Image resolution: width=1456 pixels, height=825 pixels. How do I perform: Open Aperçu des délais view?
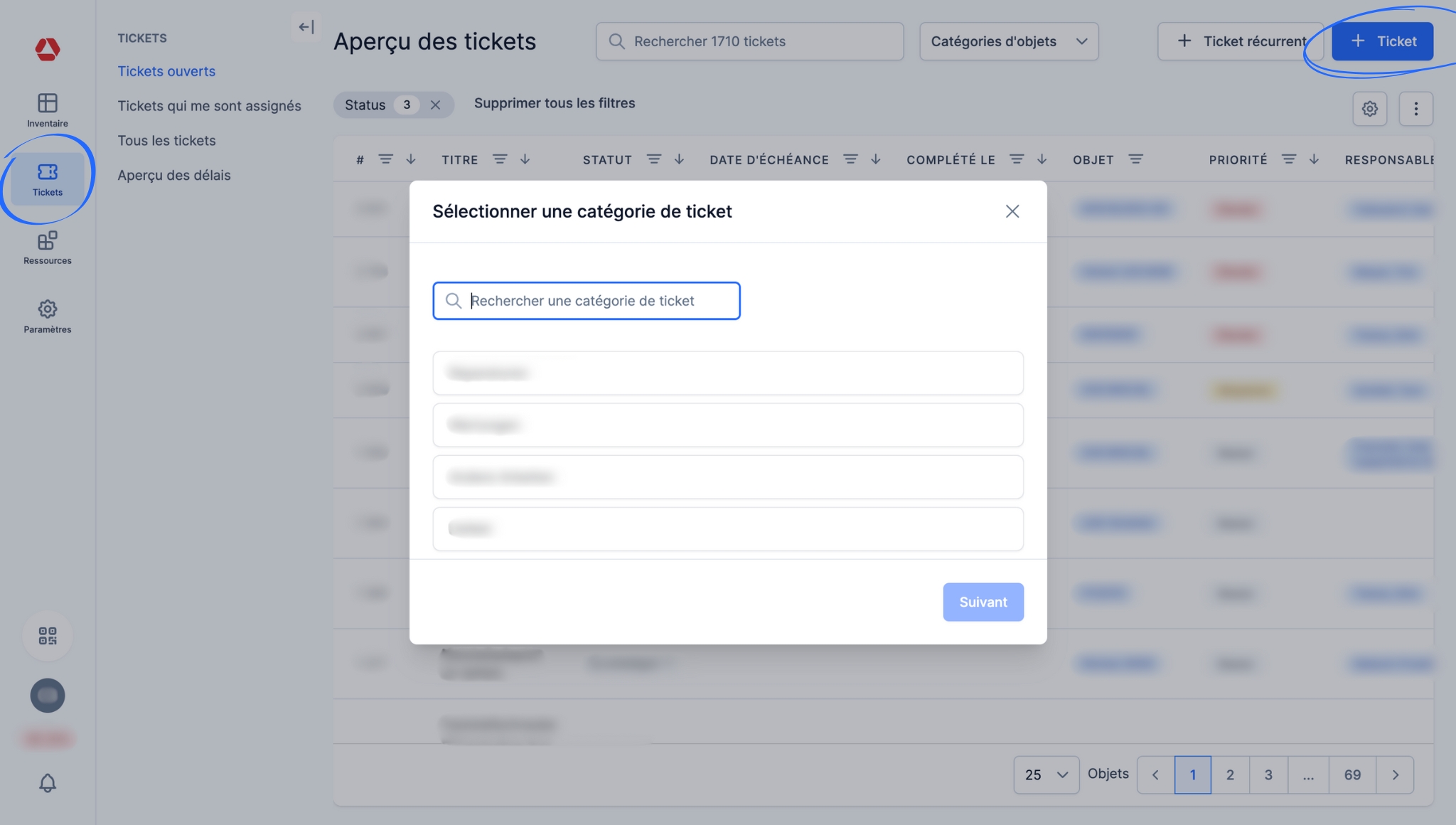coord(174,175)
